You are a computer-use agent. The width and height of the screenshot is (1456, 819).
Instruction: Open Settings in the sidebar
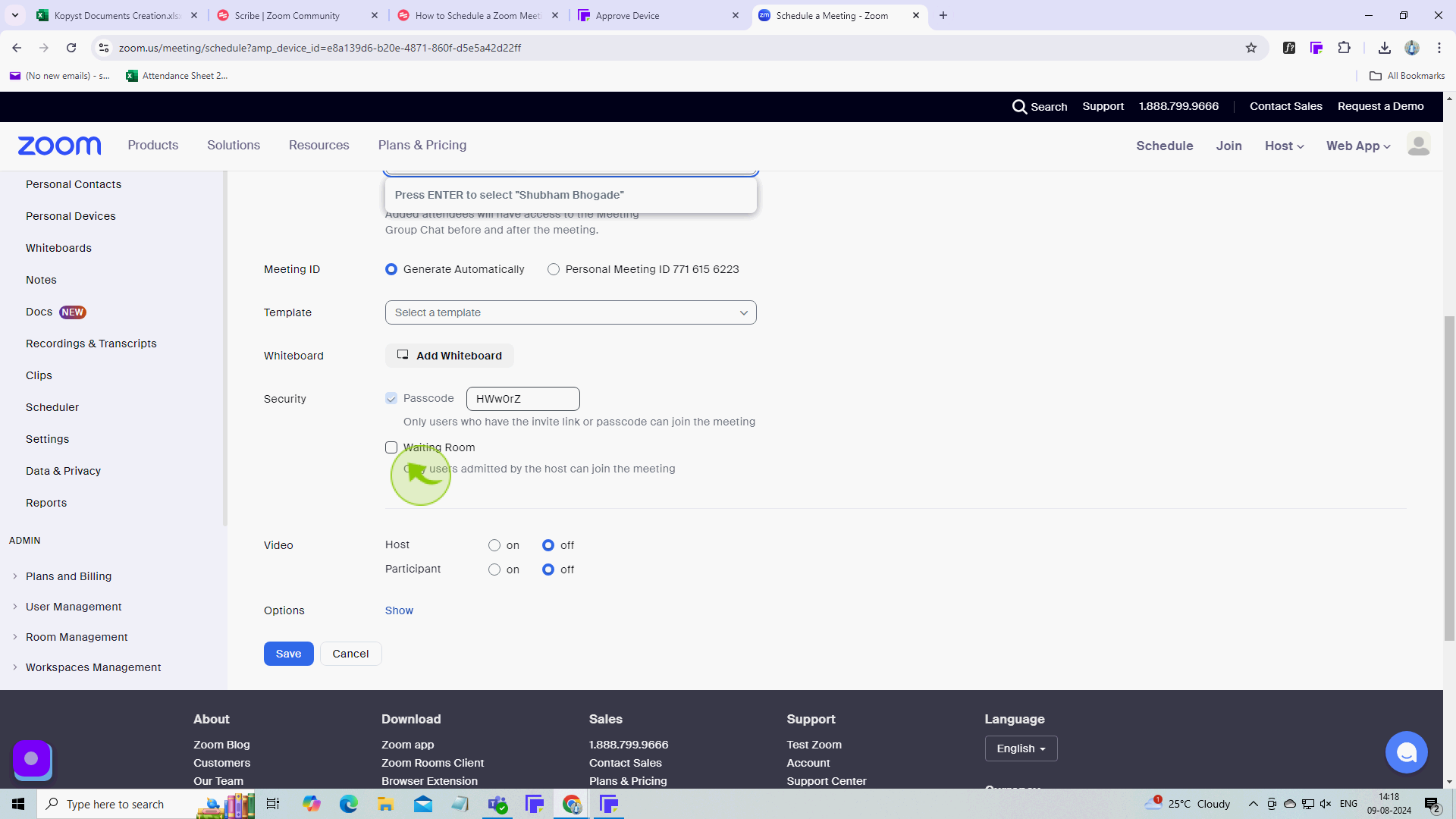(x=47, y=439)
